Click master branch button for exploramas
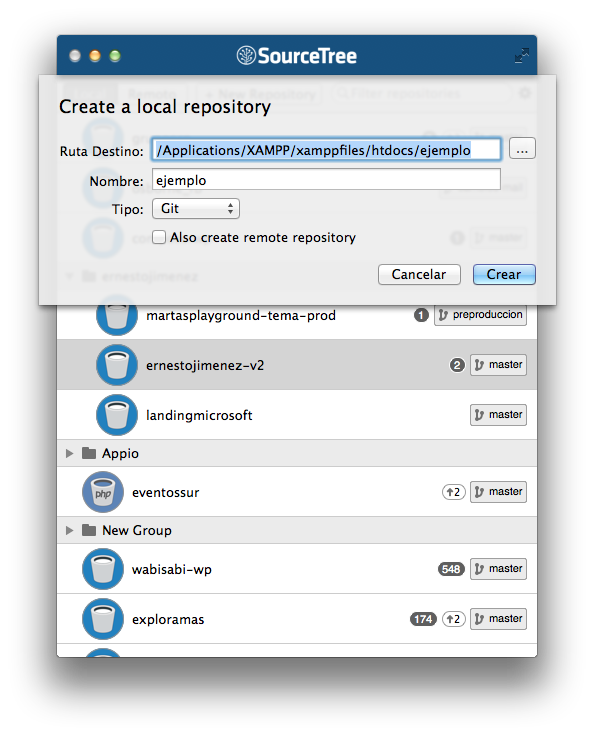 (498, 619)
